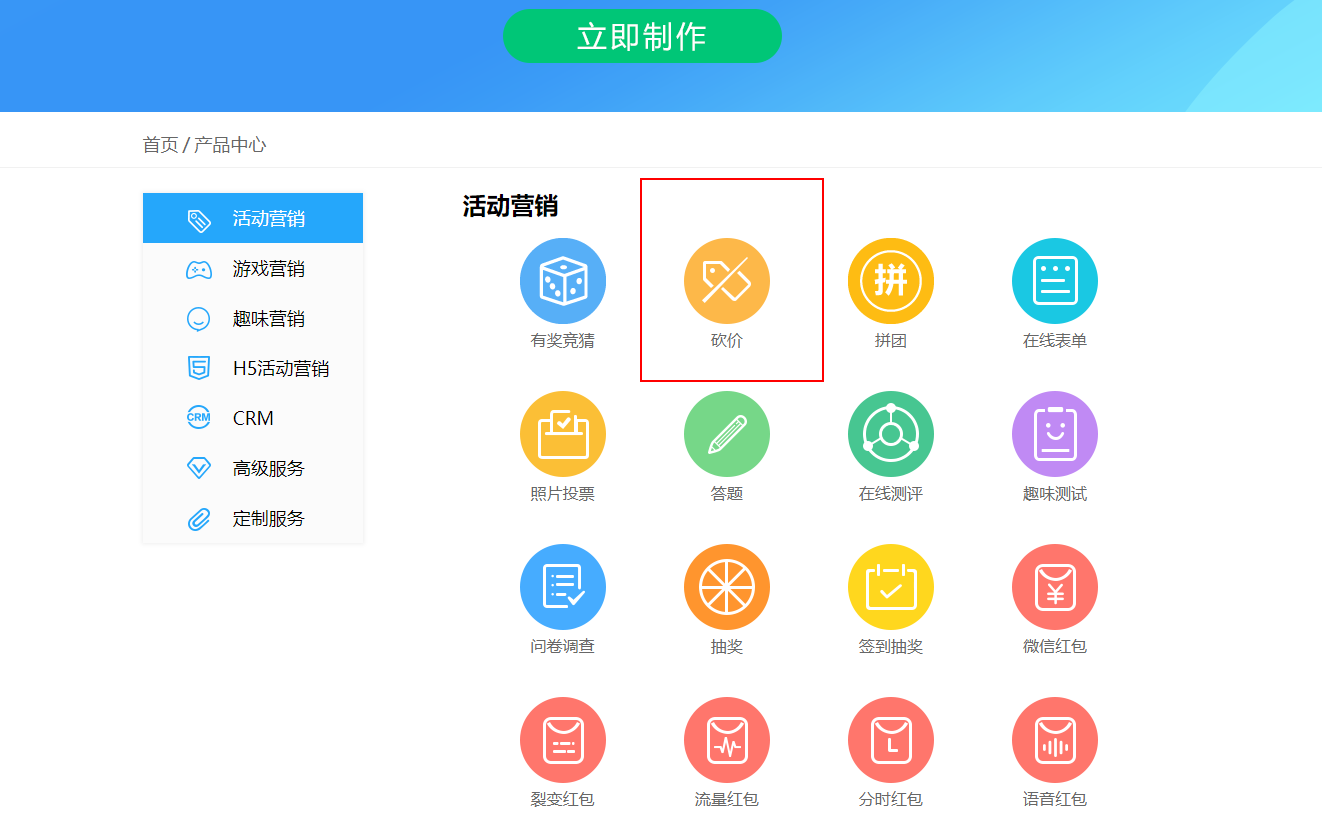The image size is (1322, 839).
Task: Select 定制服务 in the sidebar
Action: pyautogui.click(x=253, y=518)
